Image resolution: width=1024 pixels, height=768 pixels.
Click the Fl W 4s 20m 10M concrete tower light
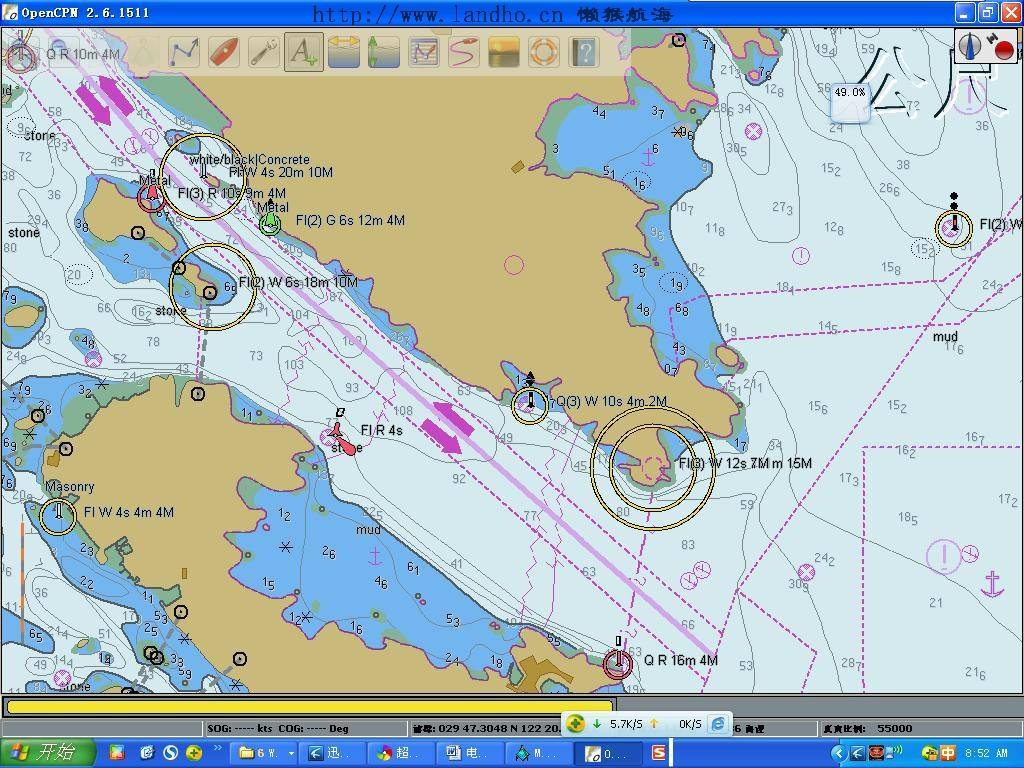pyautogui.click(x=203, y=177)
